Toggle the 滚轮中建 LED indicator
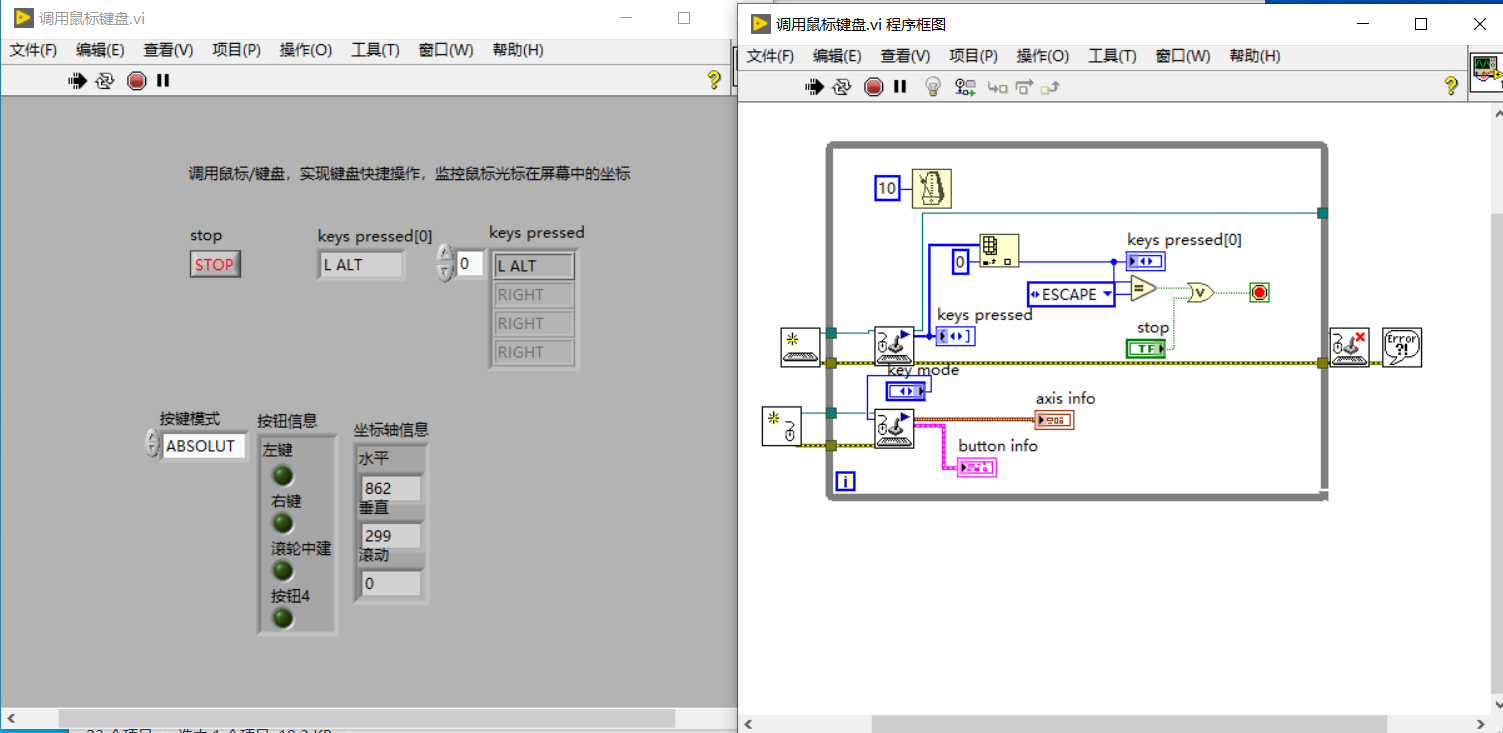Viewport: 1503px width, 733px height. tap(283, 571)
